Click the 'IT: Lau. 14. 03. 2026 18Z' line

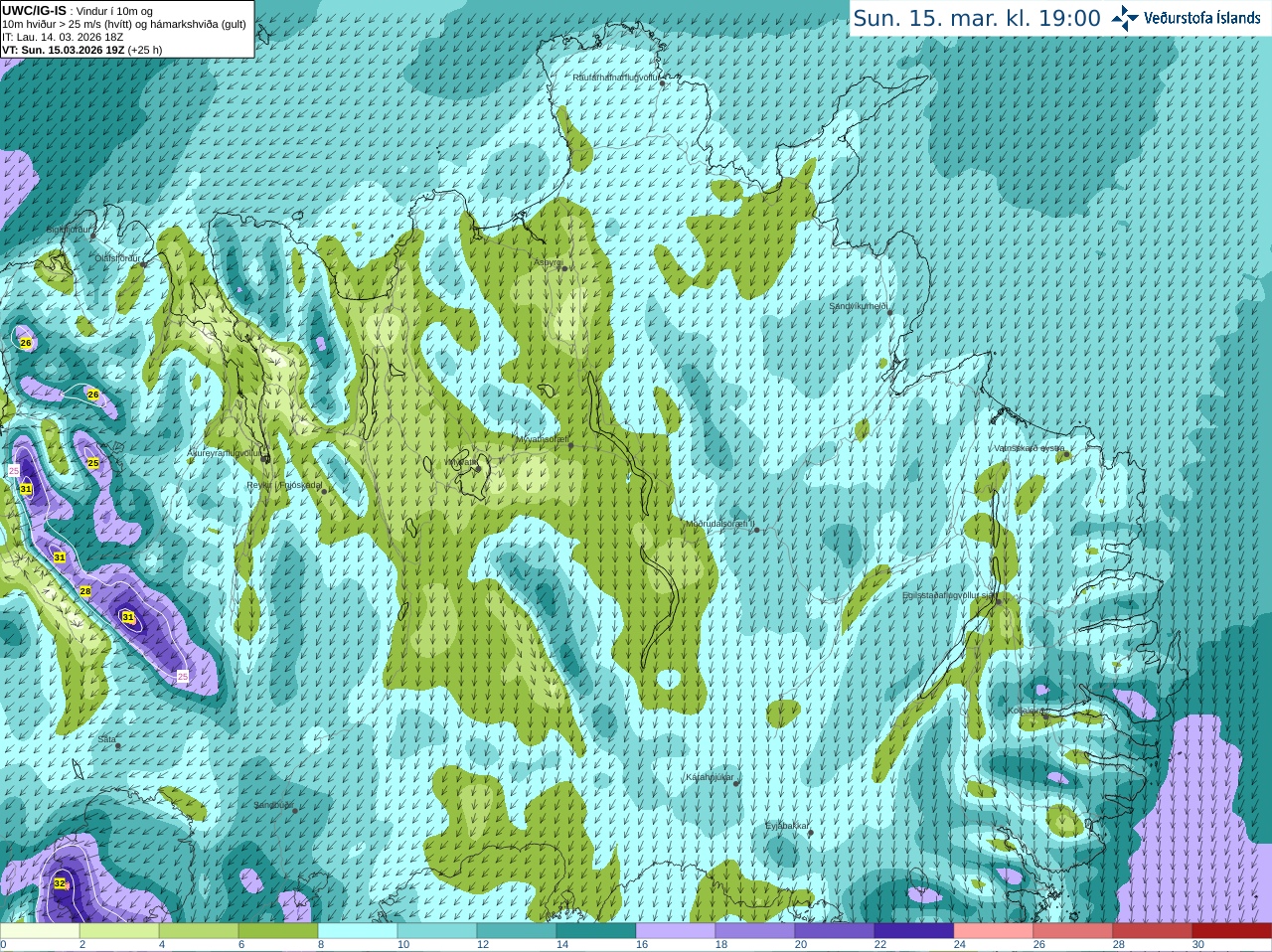[63, 37]
